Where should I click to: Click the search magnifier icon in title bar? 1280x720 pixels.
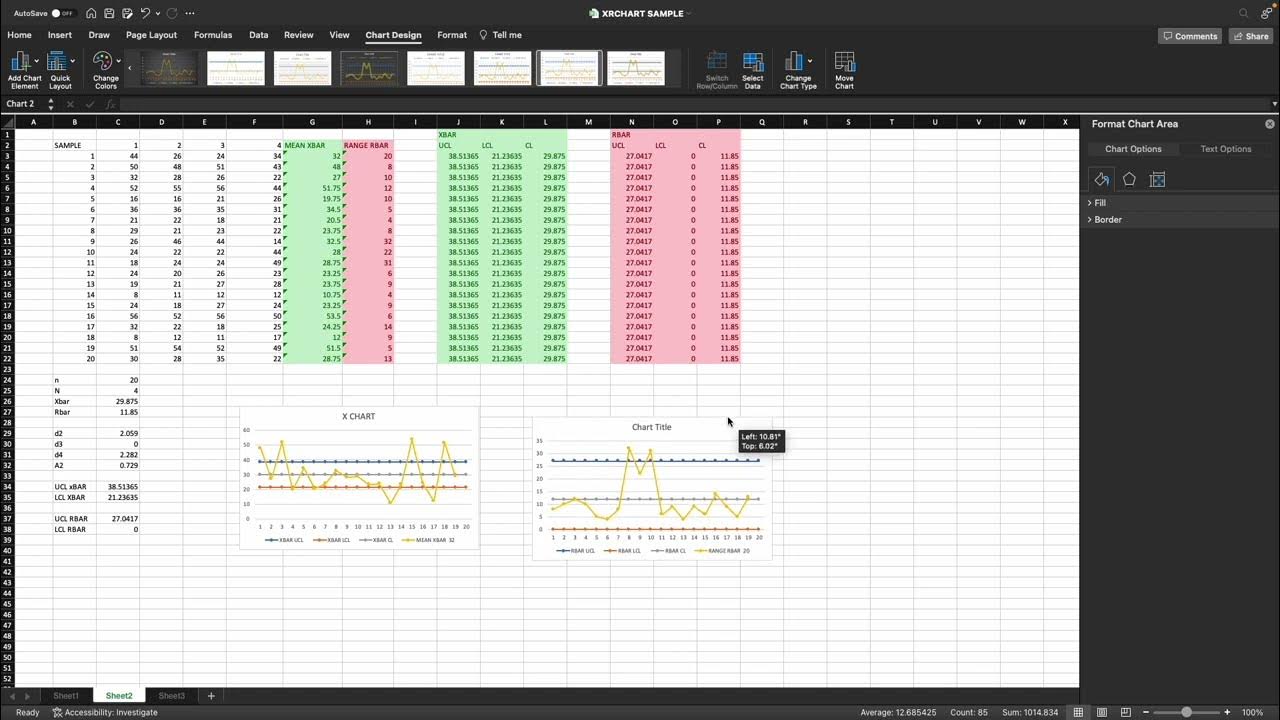[1244, 13]
